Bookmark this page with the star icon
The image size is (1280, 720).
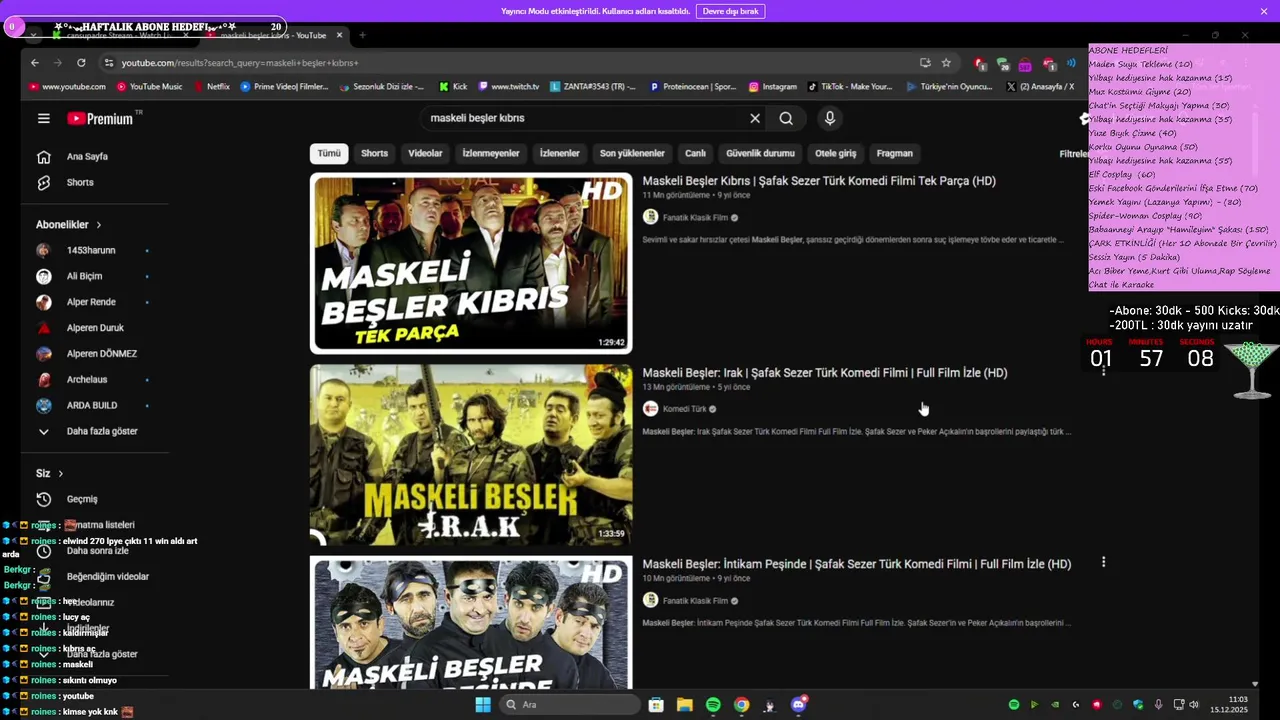click(946, 62)
